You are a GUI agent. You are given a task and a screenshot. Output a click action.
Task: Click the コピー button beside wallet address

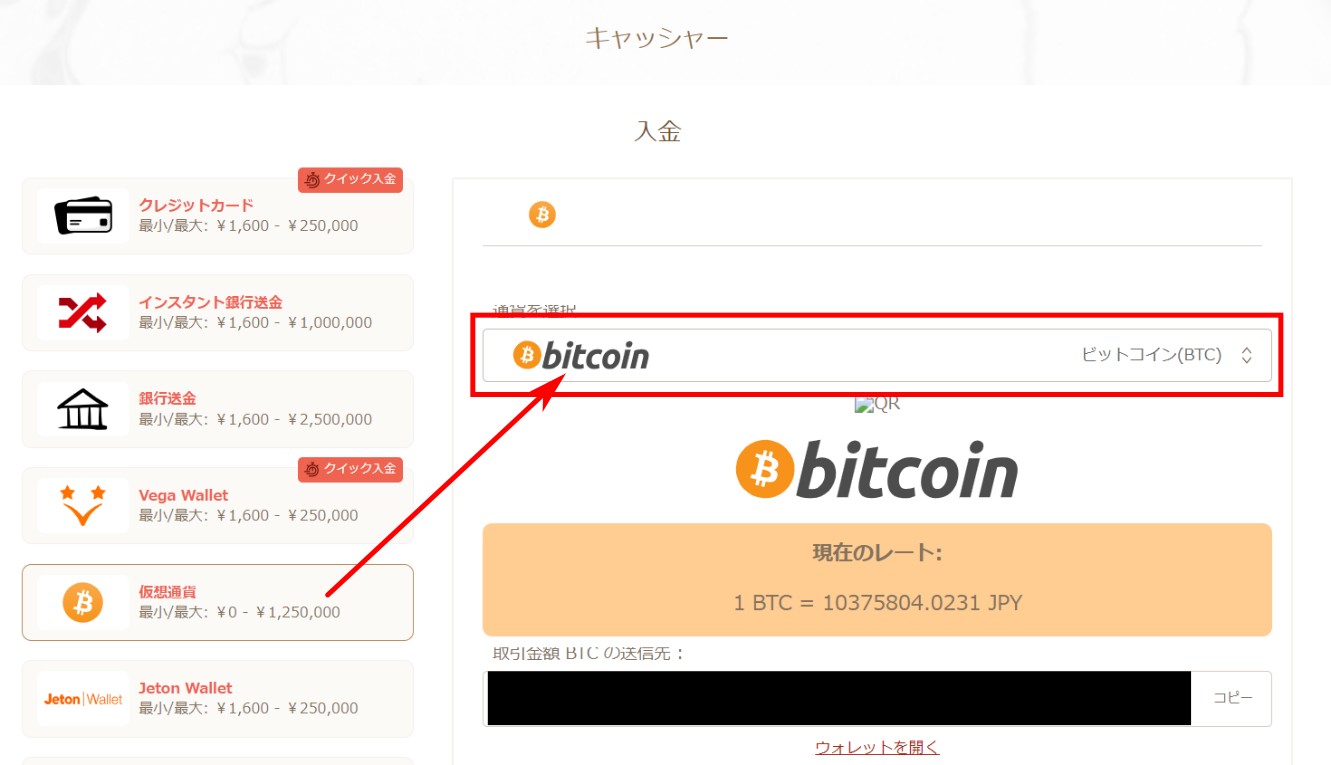[1232, 698]
